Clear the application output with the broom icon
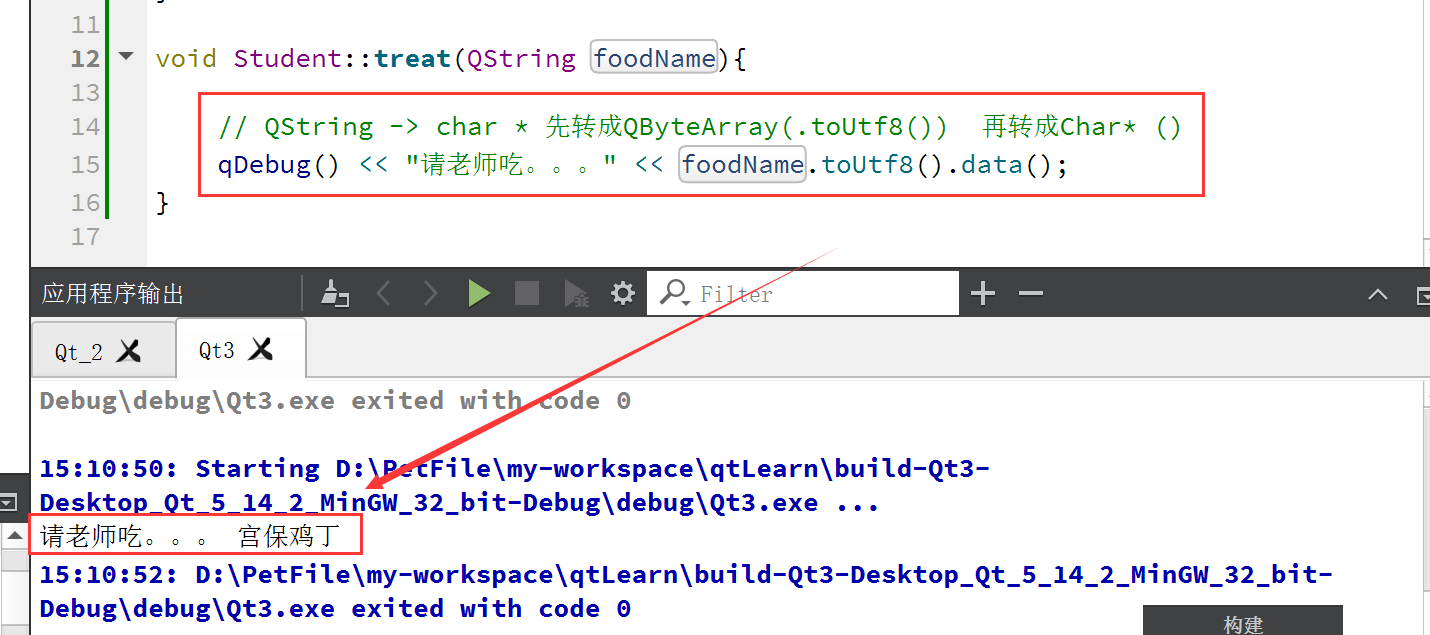This screenshot has height=635, width=1430. [x=335, y=293]
